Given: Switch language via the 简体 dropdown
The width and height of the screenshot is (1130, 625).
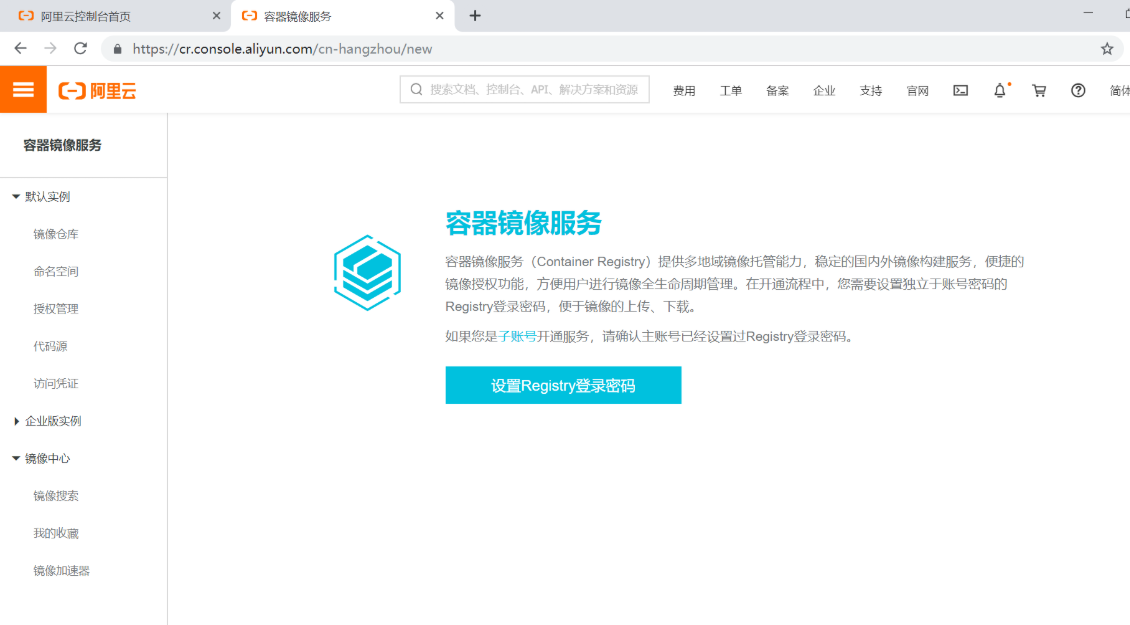Looking at the screenshot, I should 1118,90.
